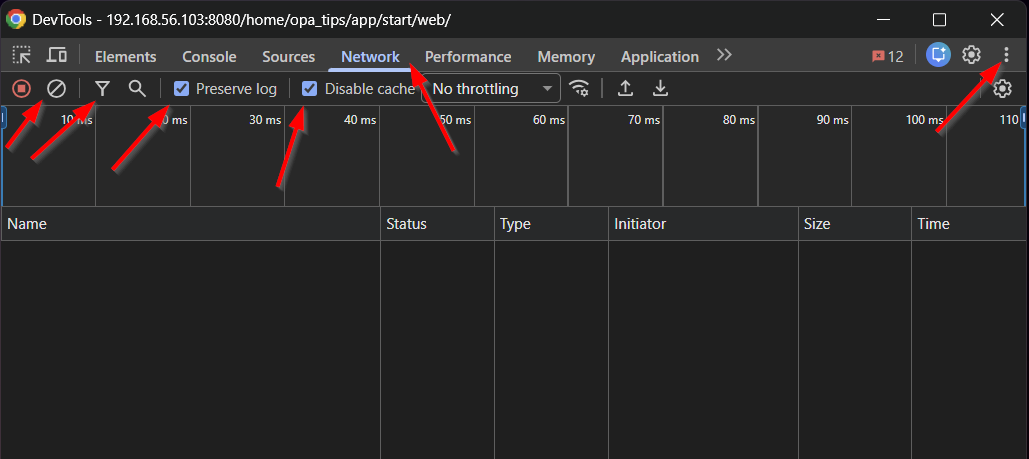Viewport: 1029px width, 459px height.
Task: Open network conditions wifi icon
Action: pyautogui.click(x=579, y=89)
